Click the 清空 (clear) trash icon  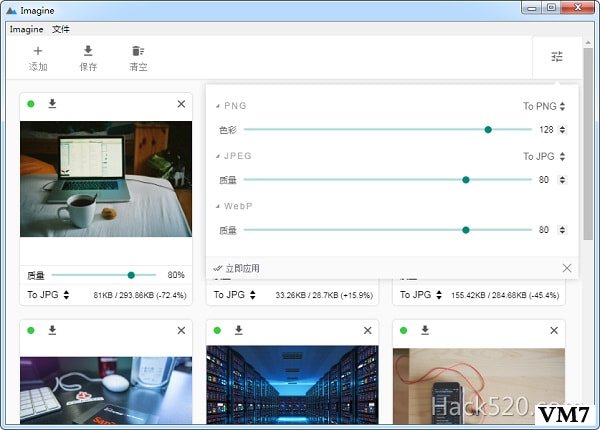138,51
